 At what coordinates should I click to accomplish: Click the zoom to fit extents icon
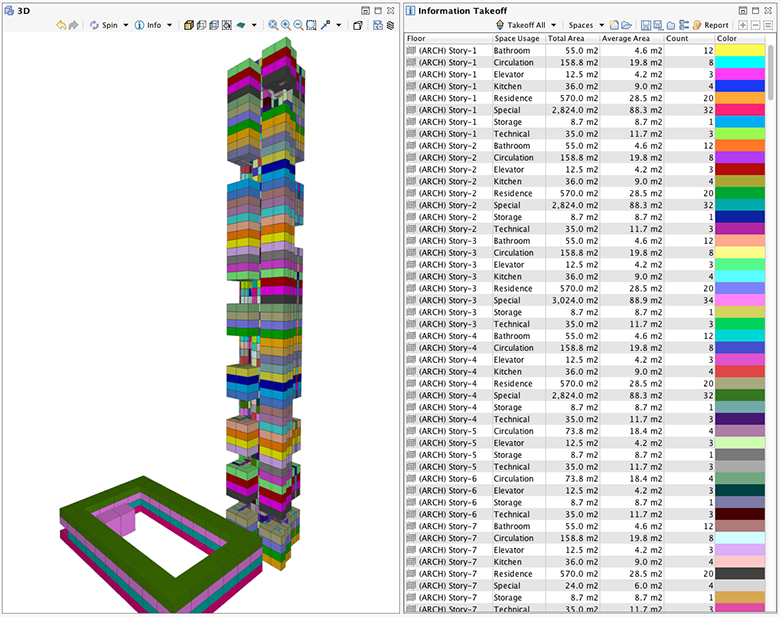pyautogui.click(x=273, y=25)
